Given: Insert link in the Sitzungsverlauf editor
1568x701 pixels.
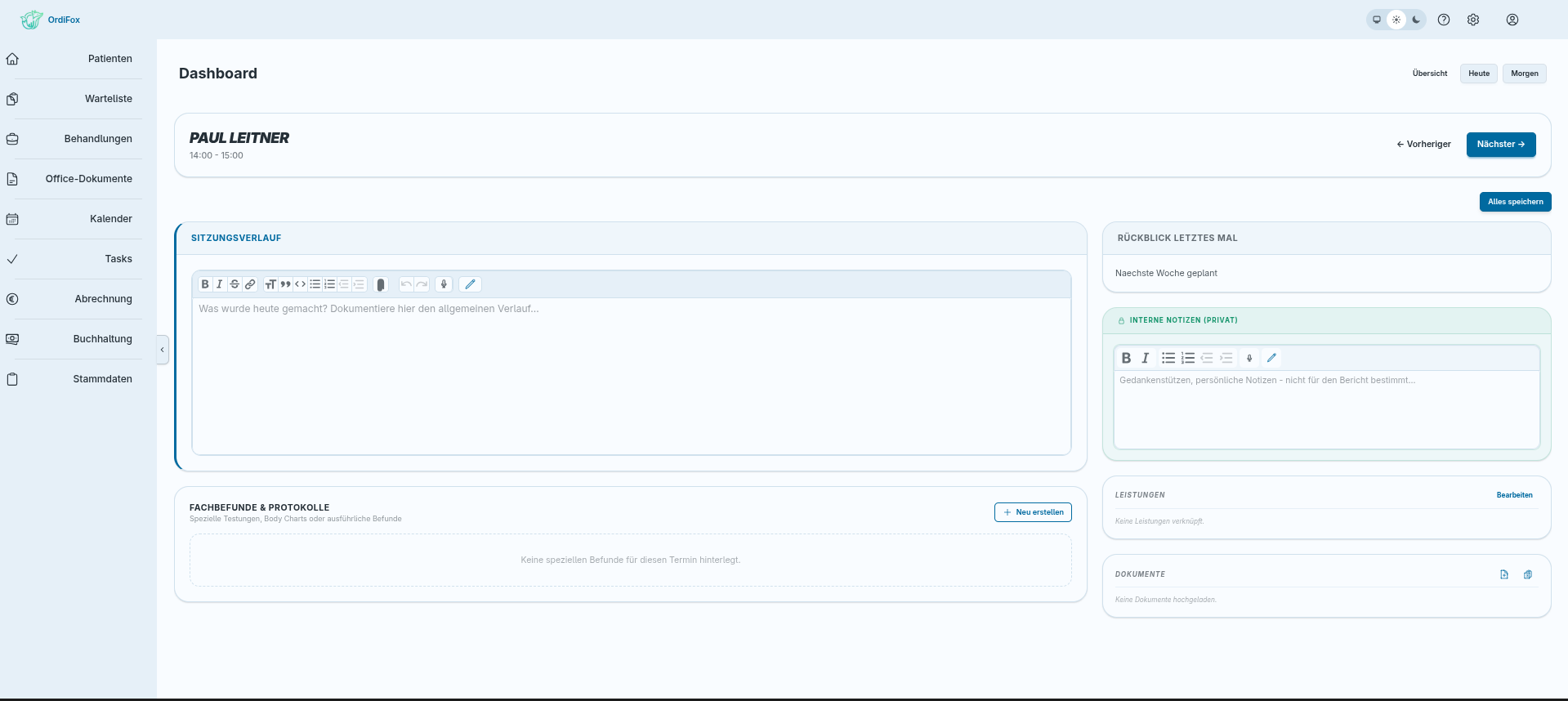Looking at the screenshot, I should (250, 284).
